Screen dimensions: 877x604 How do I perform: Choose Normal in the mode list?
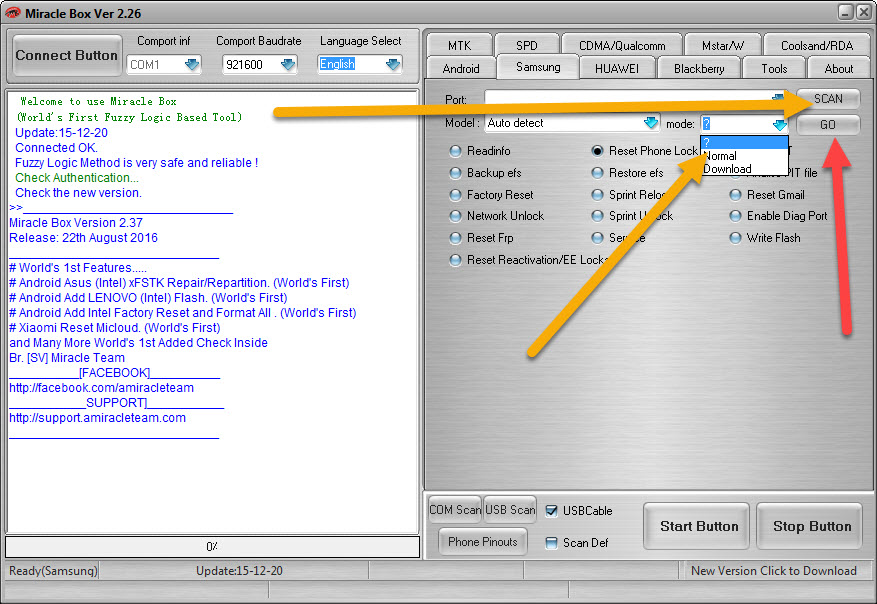744,156
